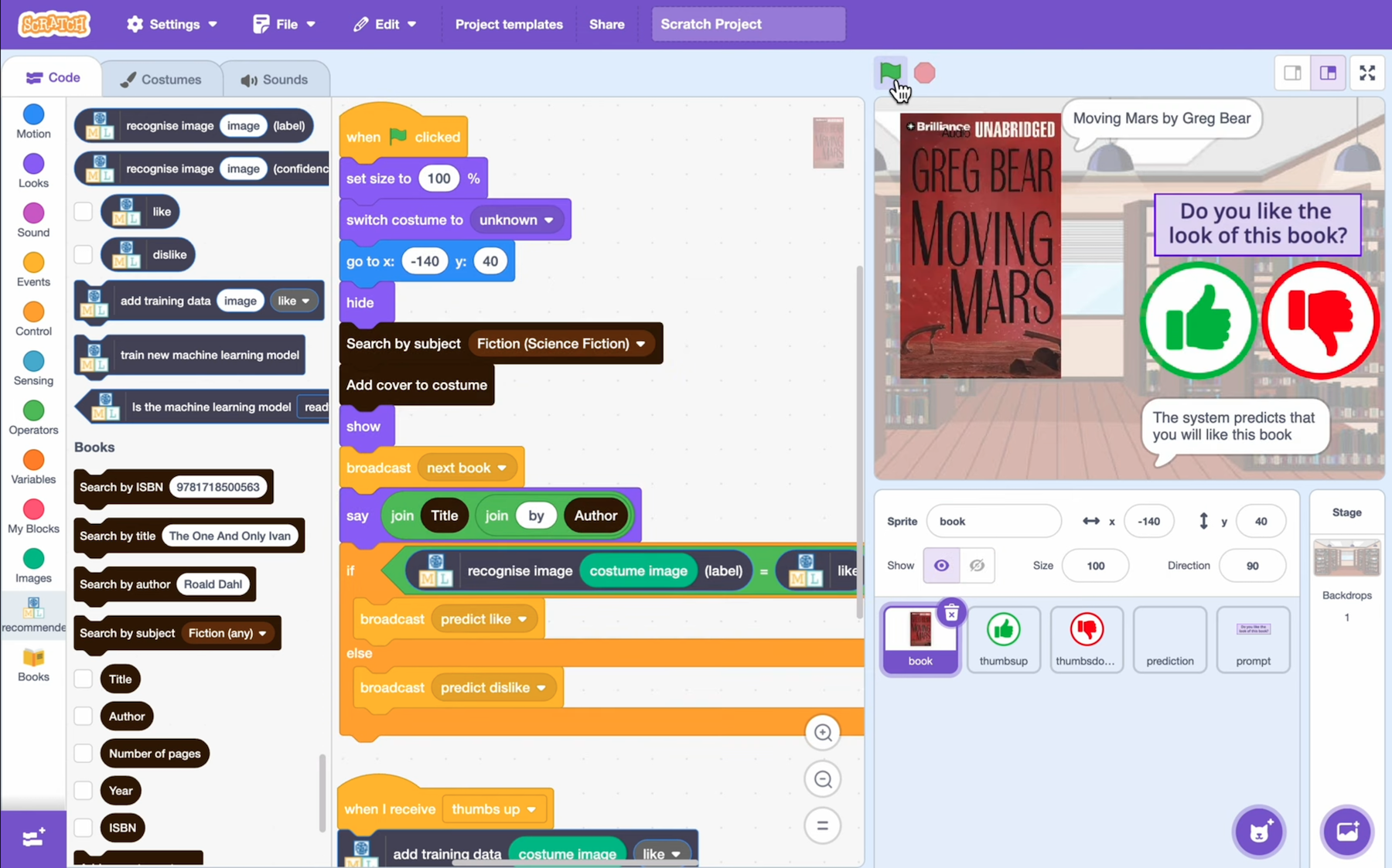
Task: Hide sprite with crossed eye icon
Action: click(x=977, y=566)
